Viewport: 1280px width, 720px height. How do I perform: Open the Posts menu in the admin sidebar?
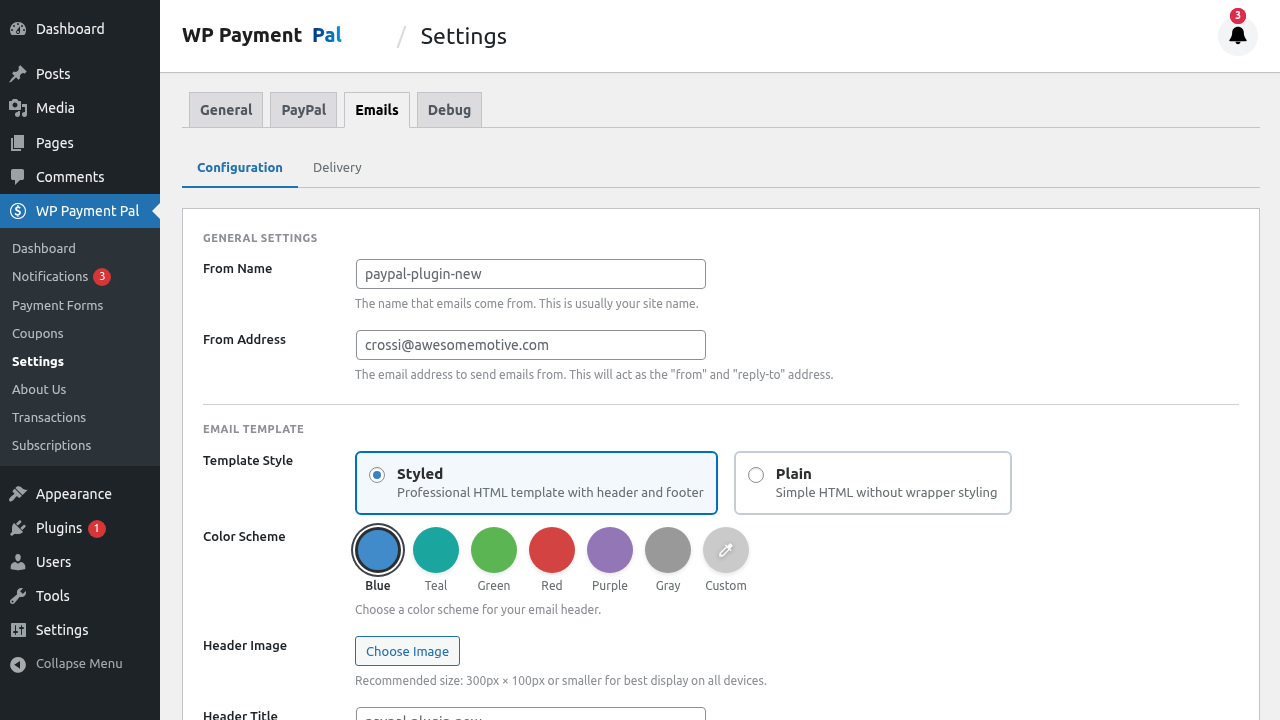pyautogui.click(x=55, y=73)
